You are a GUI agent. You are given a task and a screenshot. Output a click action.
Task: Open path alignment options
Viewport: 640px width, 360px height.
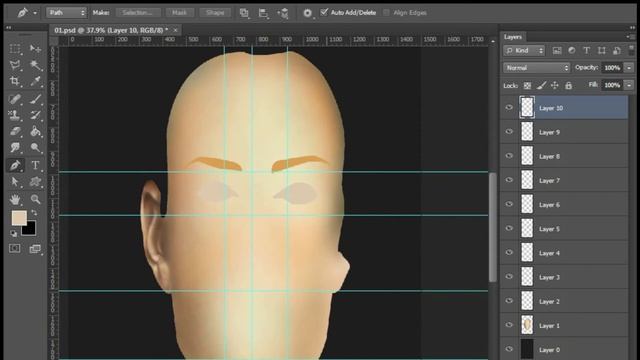click(x=264, y=13)
